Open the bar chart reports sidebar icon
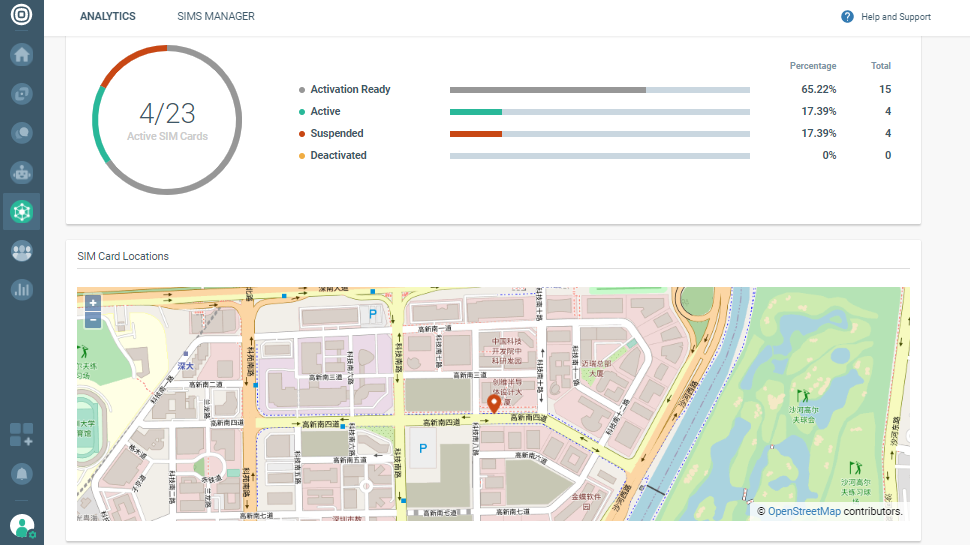 [x=21, y=290]
